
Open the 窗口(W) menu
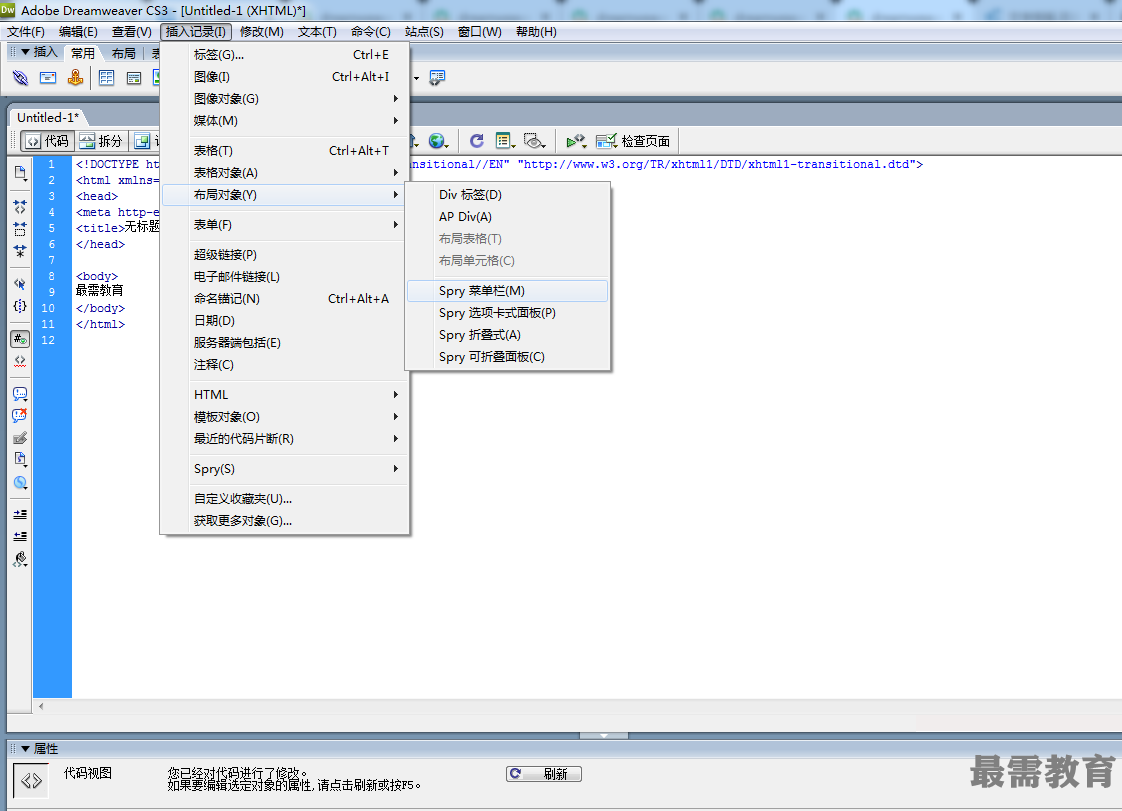point(479,32)
